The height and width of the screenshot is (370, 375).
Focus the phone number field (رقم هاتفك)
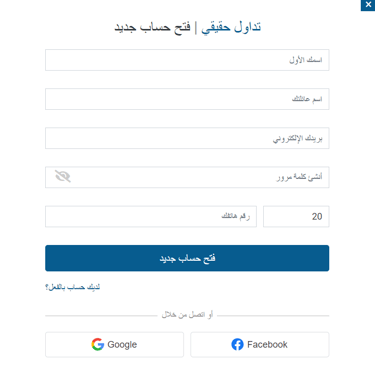coord(151,216)
